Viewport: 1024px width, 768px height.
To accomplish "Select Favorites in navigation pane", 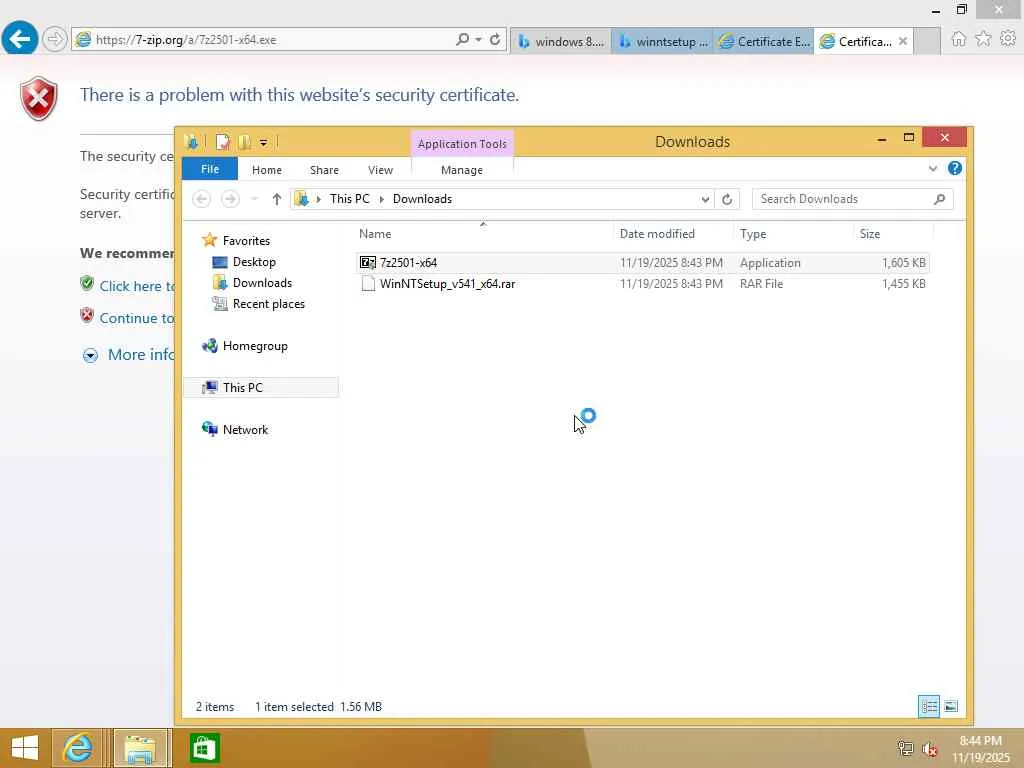I will [246, 241].
